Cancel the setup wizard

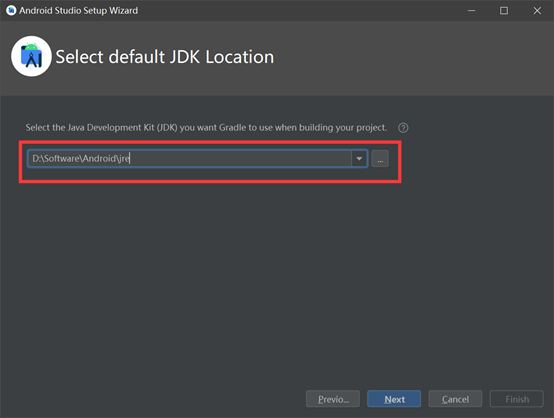tap(455, 399)
